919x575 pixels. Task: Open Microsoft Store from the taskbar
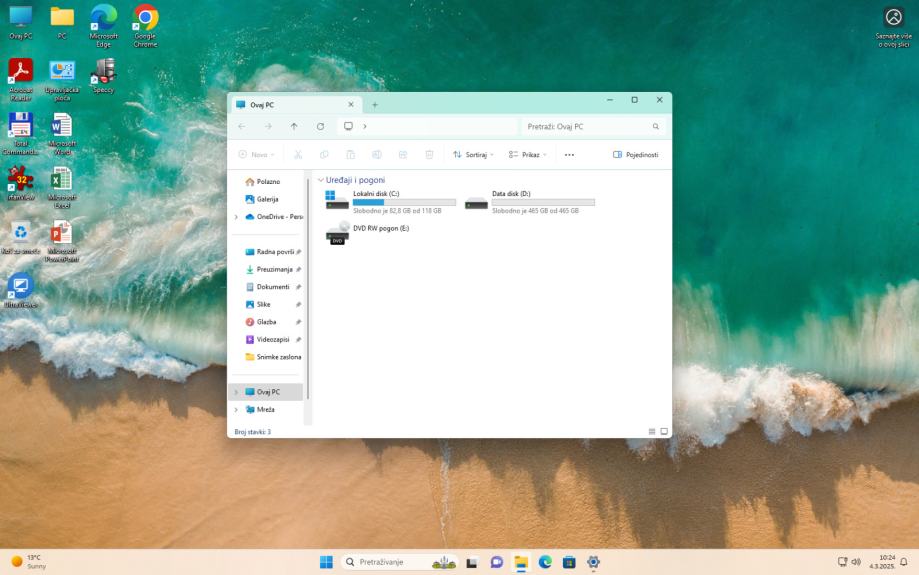[569, 563]
